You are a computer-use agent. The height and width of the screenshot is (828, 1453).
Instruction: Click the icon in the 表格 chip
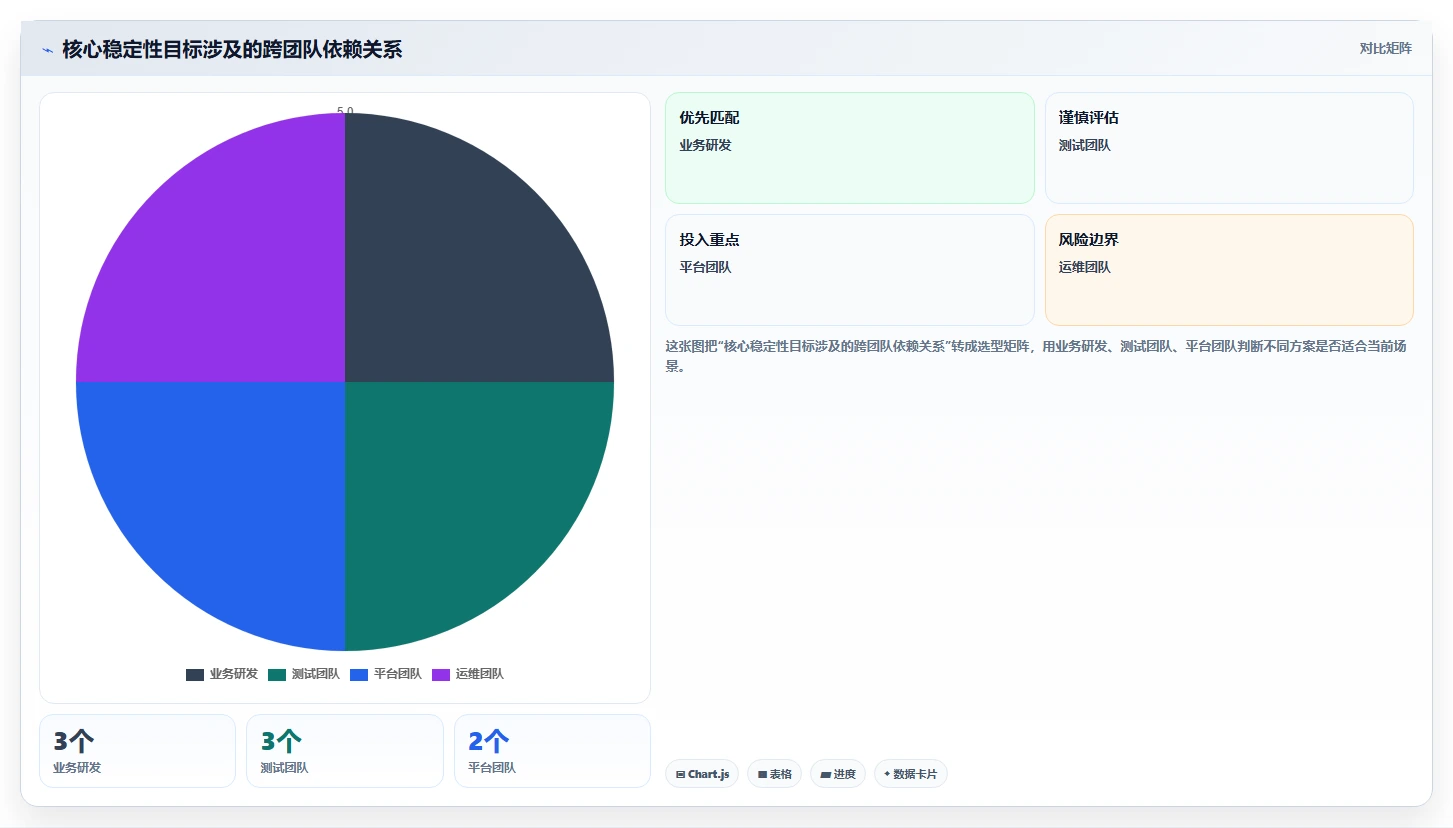tap(762, 774)
